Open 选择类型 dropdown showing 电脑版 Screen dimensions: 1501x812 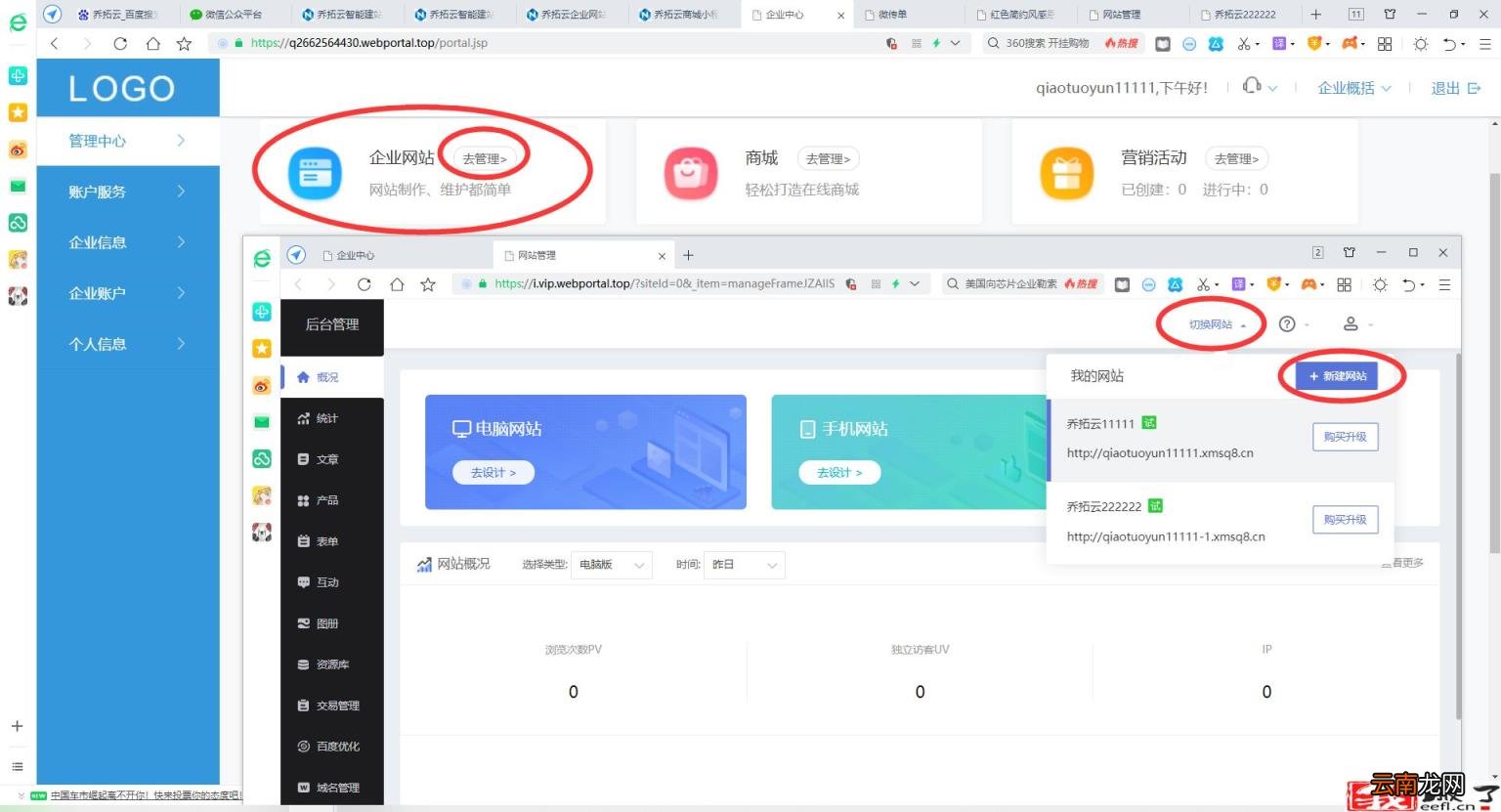(612, 565)
